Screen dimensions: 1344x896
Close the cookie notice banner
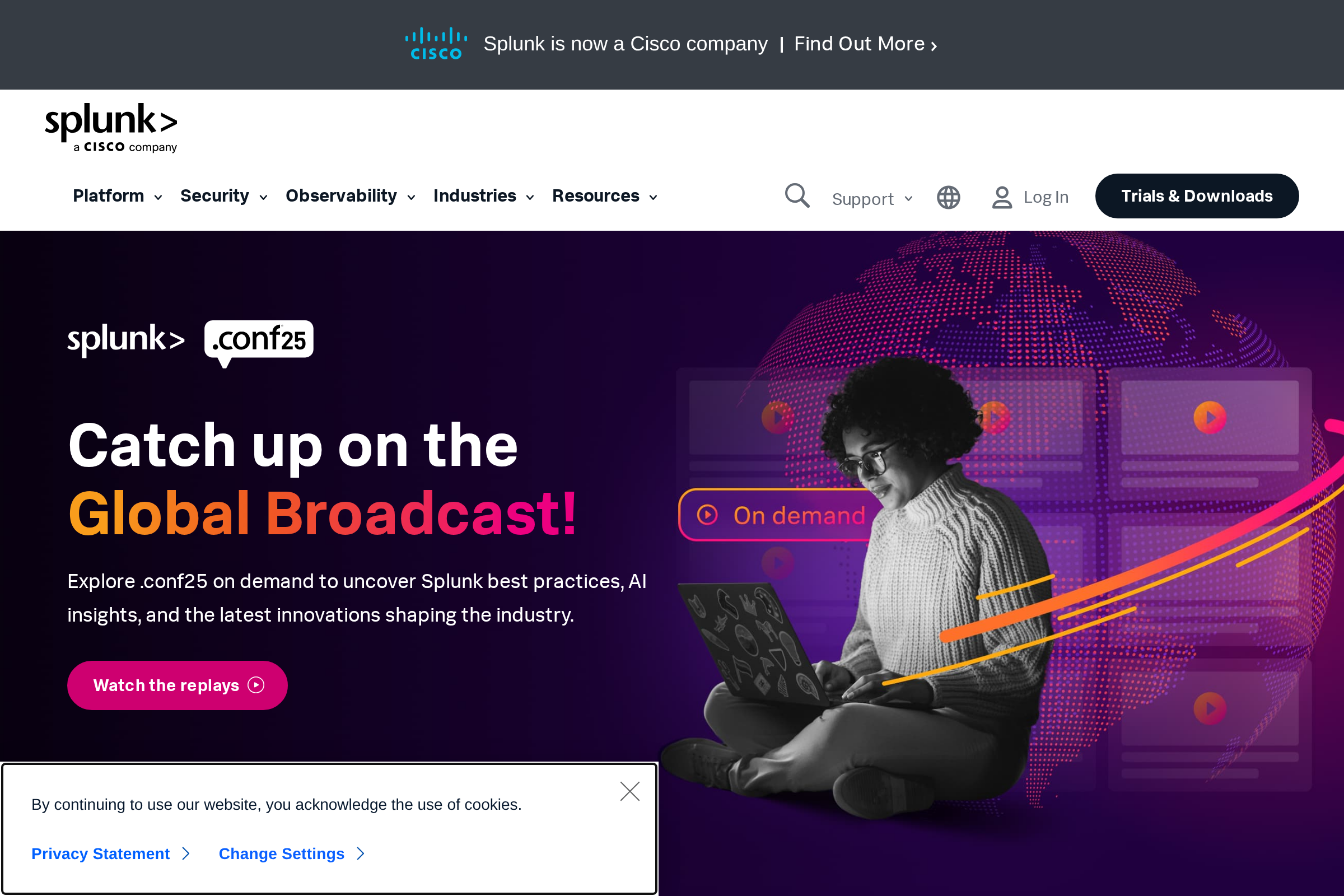[x=629, y=791]
